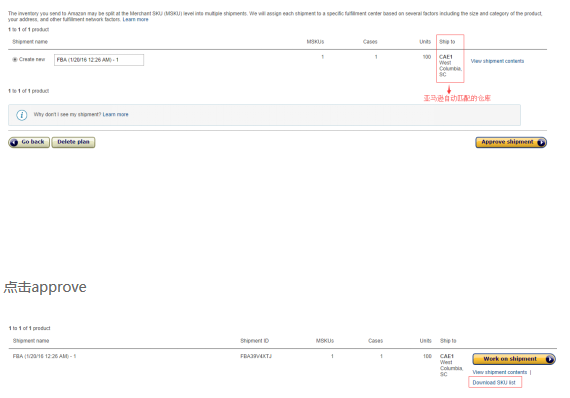Viewport: 570px width, 398px height.
Task: Click the CAE1 fulfillment center in the top table
Action: pyautogui.click(x=446, y=57)
